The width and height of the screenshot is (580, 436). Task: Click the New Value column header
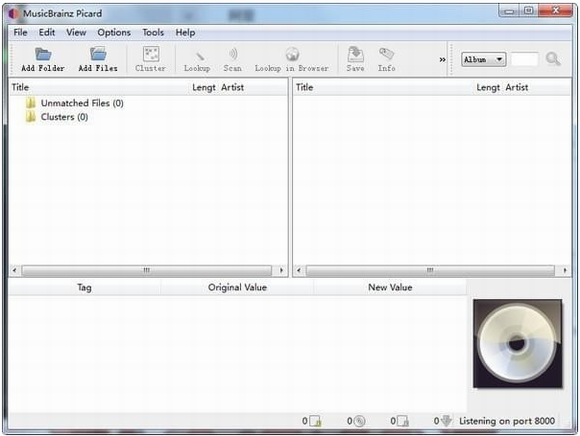pos(390,287)
